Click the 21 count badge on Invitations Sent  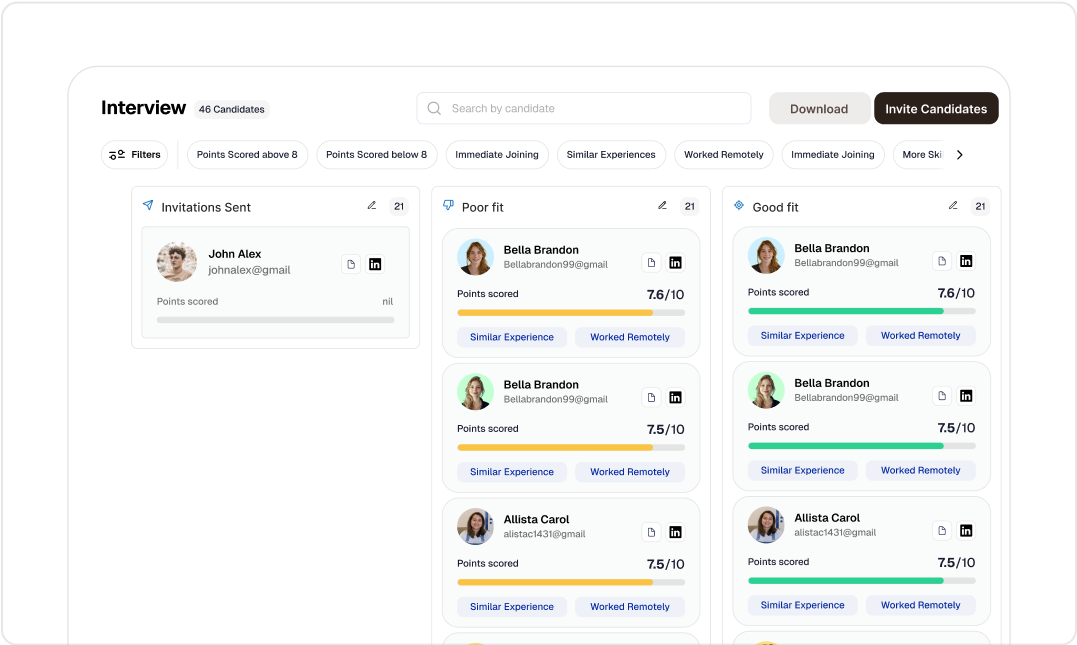[399, 206]
